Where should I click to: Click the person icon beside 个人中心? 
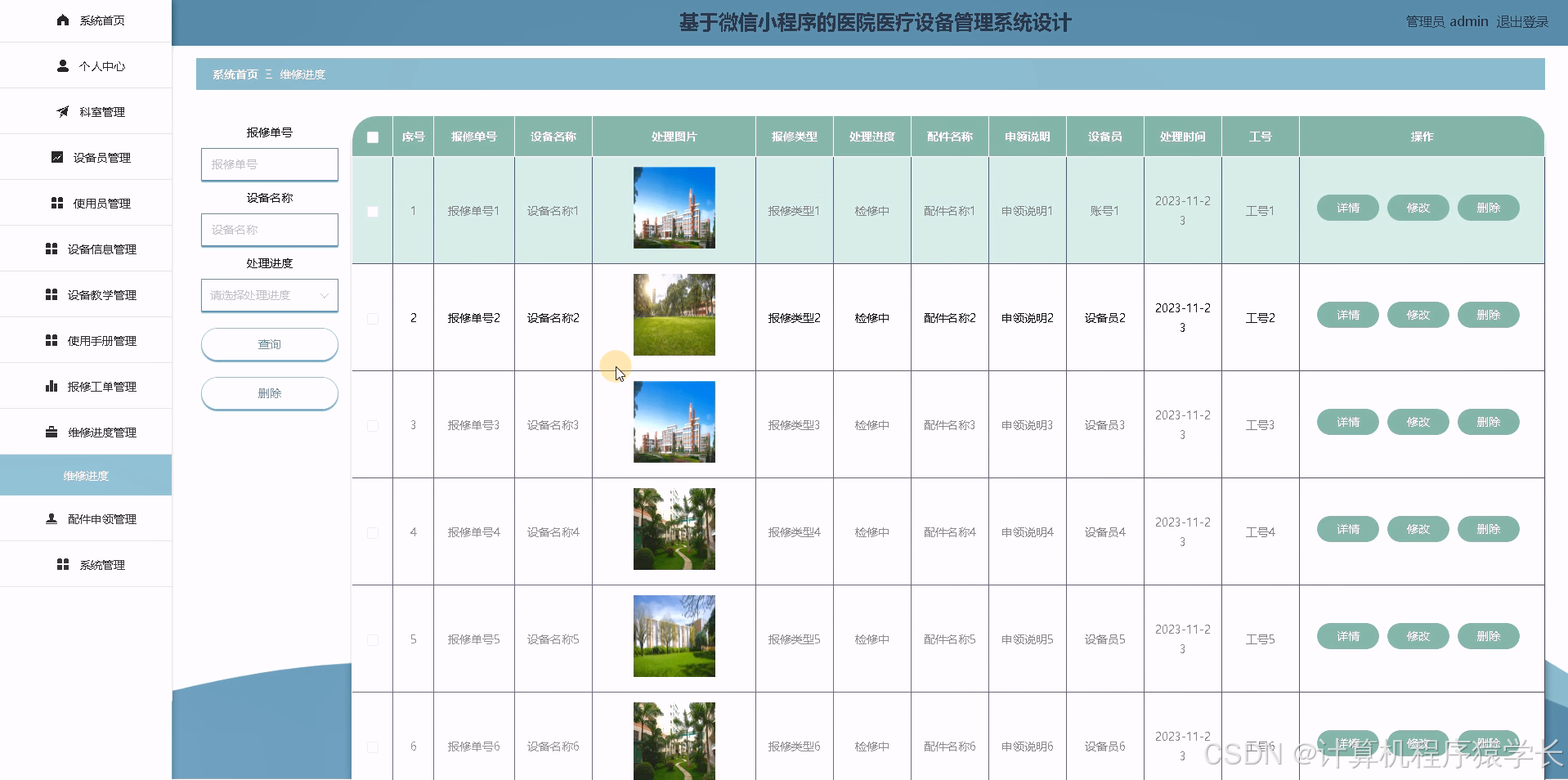point(63,66)
